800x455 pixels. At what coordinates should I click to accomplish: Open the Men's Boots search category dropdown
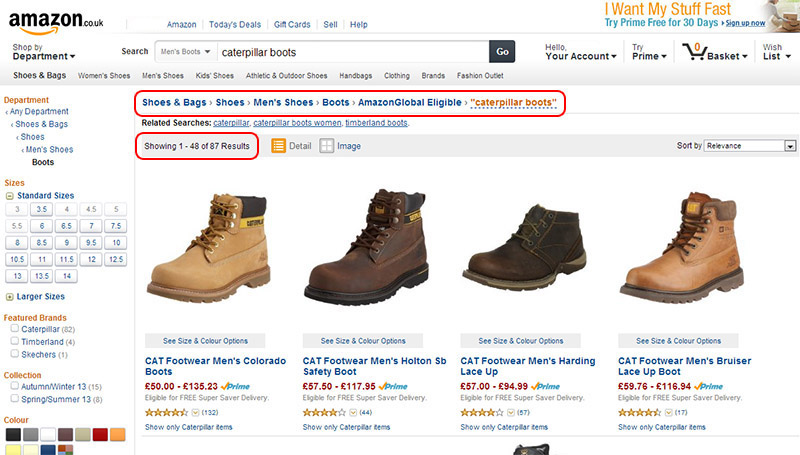tap(186, 51)
